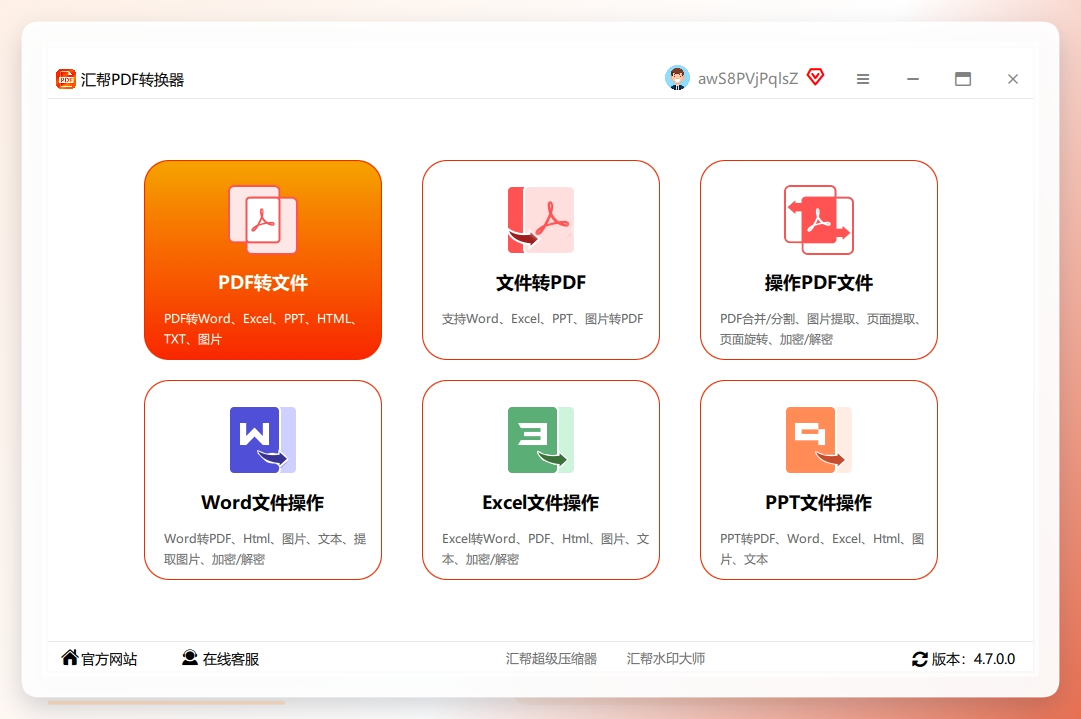Viewport: 1081px width, 719px height.
Task: Select the PPT文件操作 icon
Action: pos(819,440)
